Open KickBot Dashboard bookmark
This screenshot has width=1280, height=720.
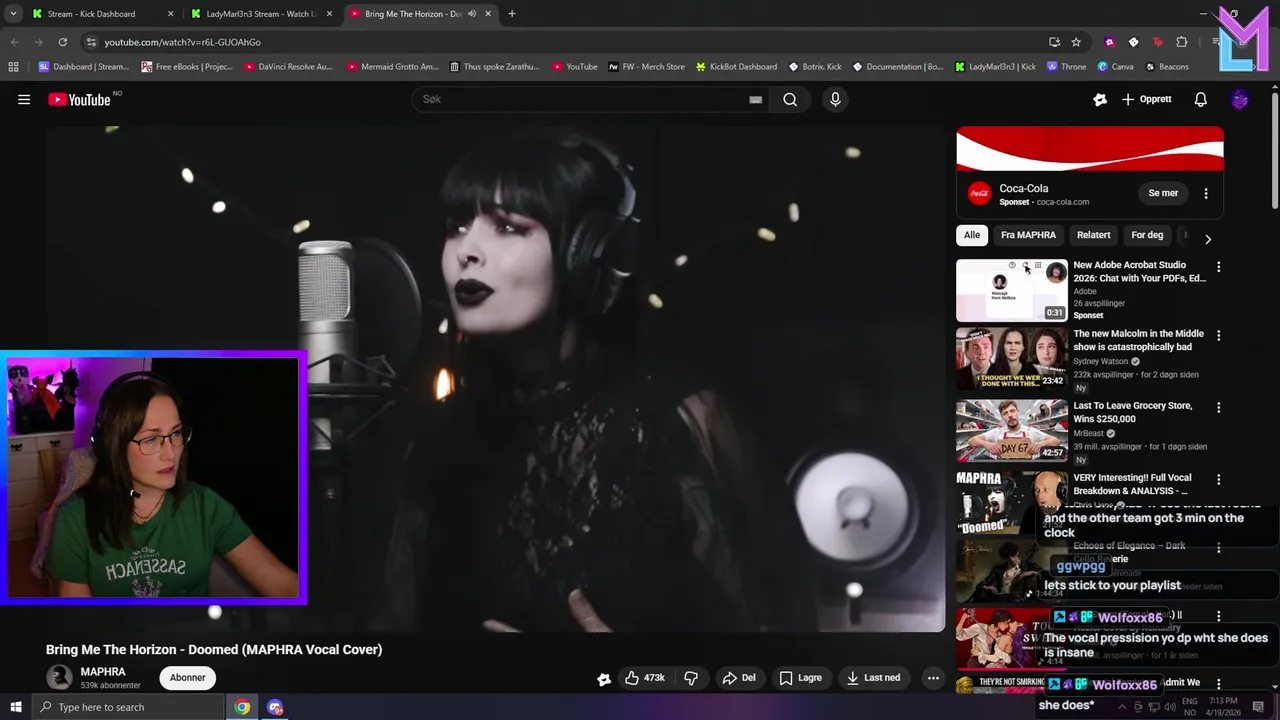click(x=735, y=67)
